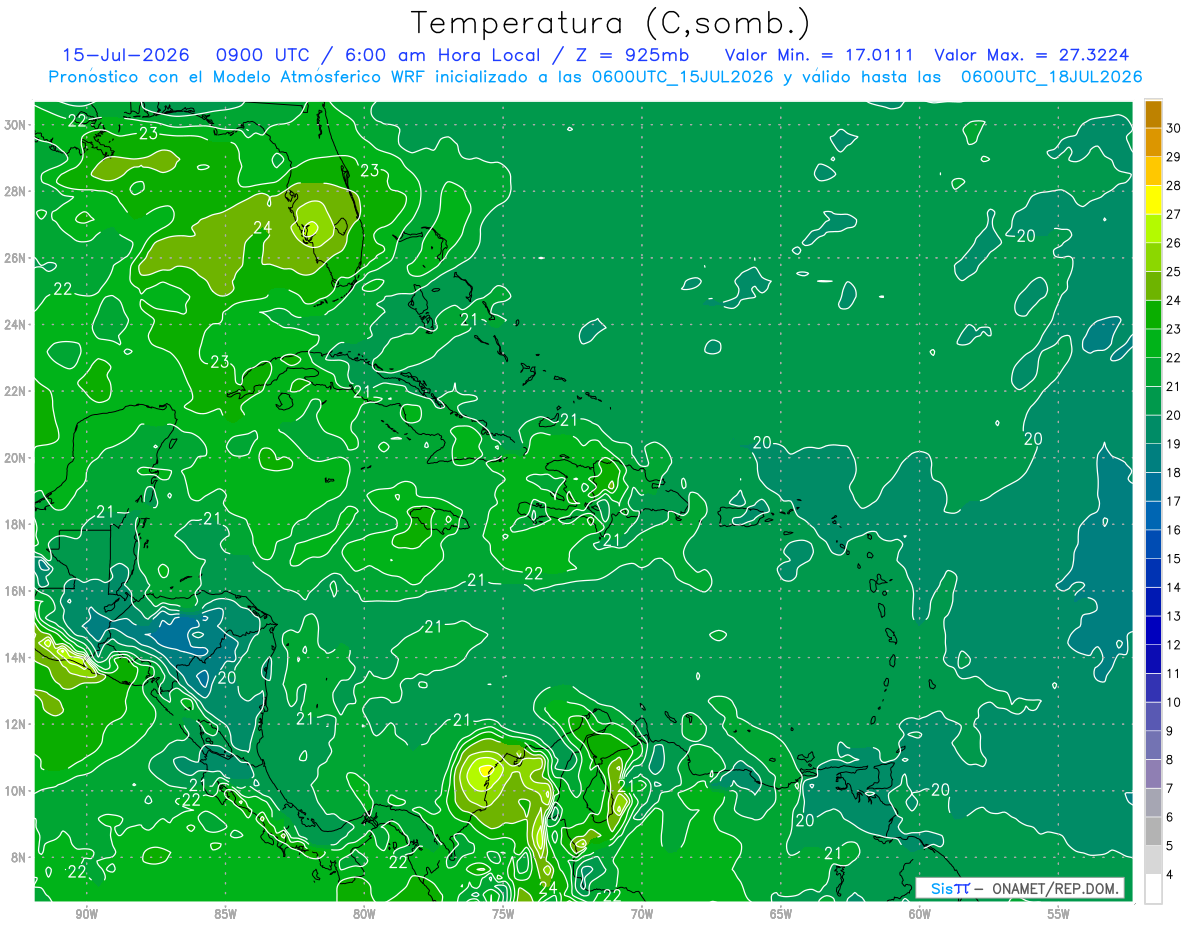Click the brown swatch above legend value 30
This screenshot has height=927, width=1200.
pyautogui.click(x=1153, y=114)
